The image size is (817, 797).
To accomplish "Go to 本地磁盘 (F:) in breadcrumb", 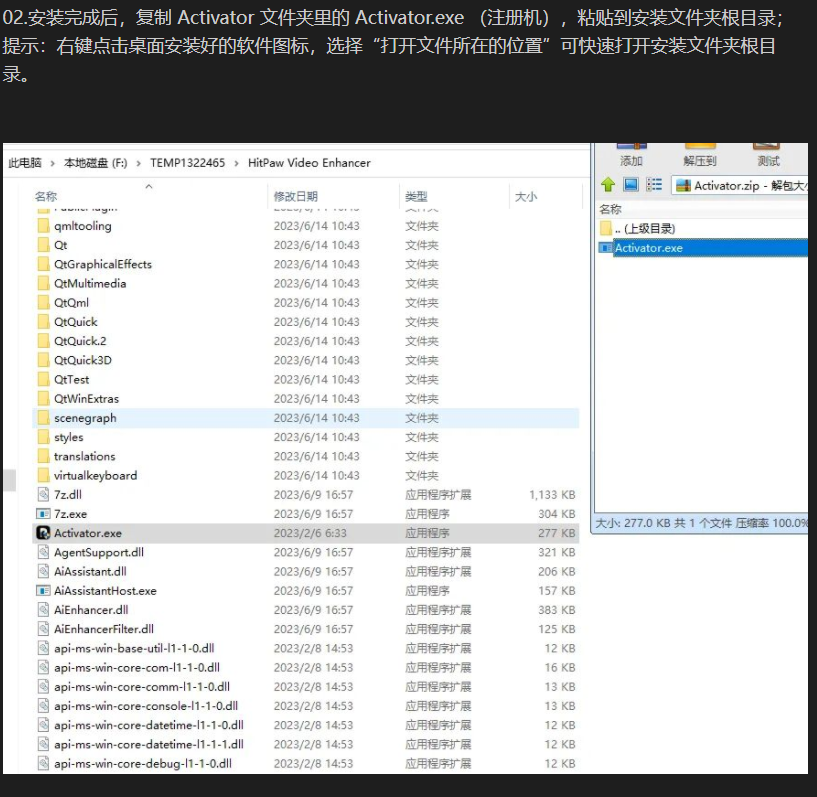I will coord(95,163).
